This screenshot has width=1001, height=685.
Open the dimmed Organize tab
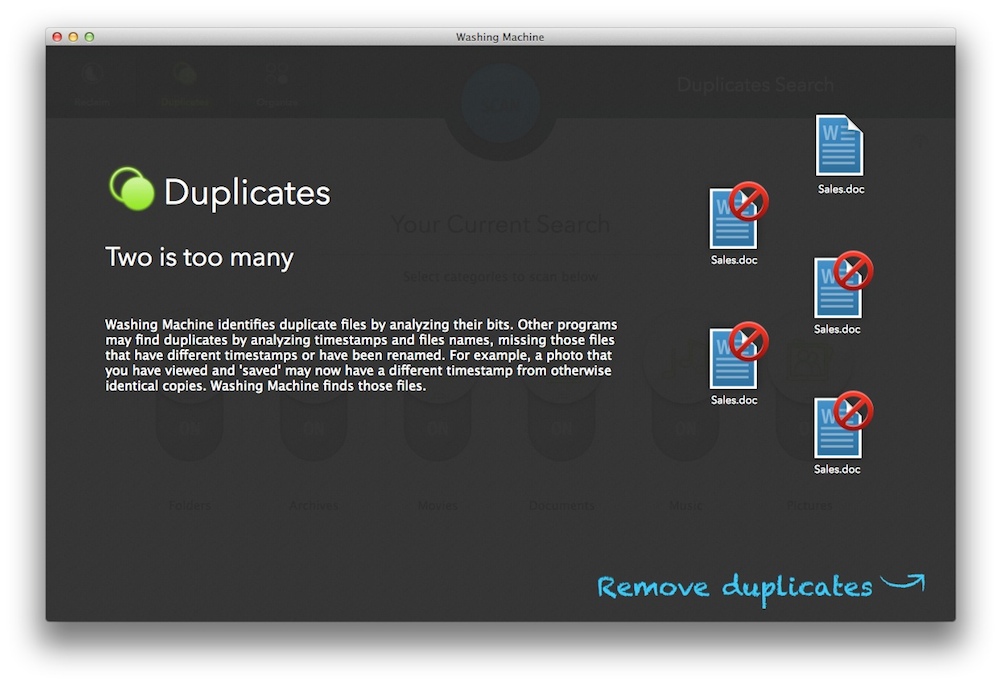pyautogui.click(x=277, y=85)
